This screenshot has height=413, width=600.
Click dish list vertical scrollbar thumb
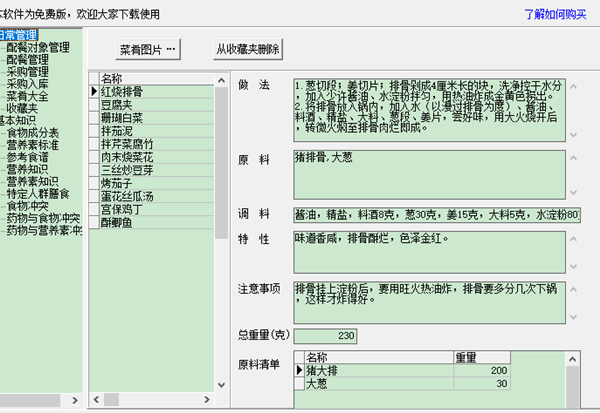(x=221, y=163)
